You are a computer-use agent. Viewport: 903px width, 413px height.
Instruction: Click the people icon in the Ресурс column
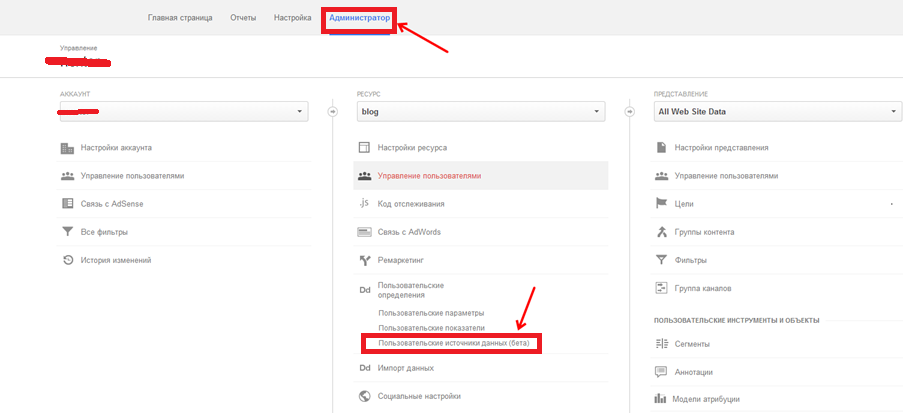pos(364,176)
